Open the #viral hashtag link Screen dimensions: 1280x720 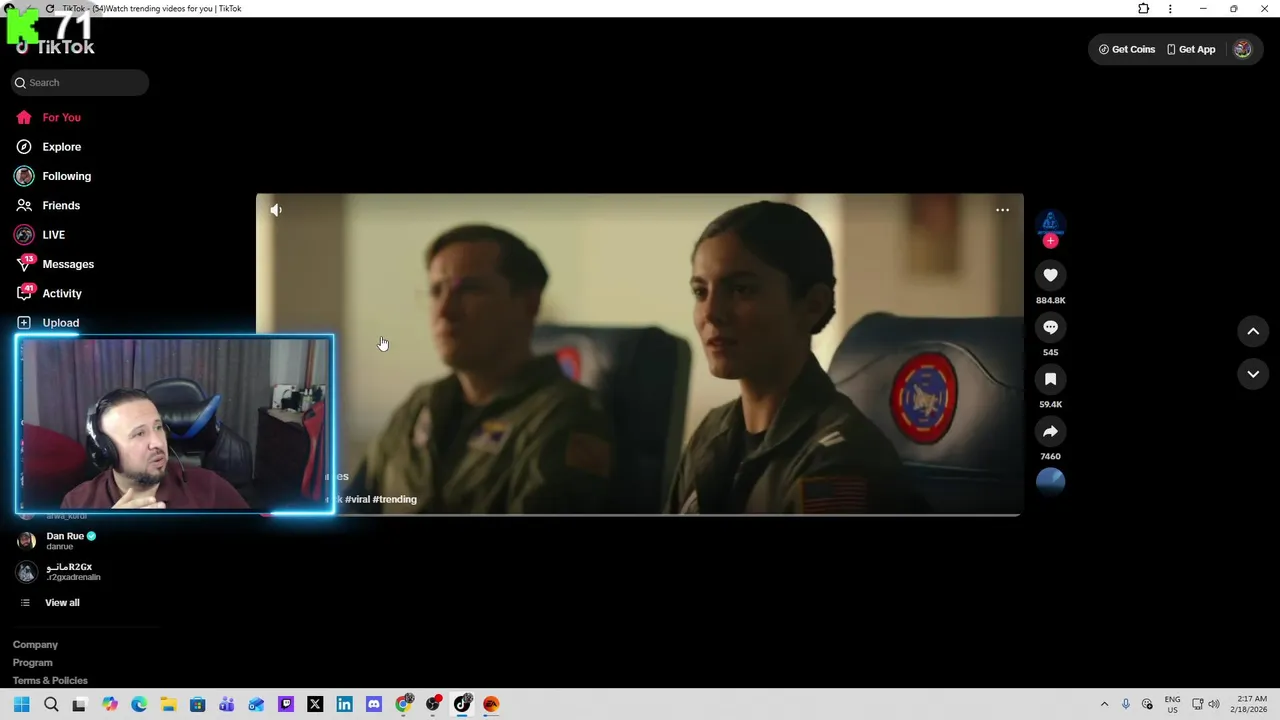357,499
